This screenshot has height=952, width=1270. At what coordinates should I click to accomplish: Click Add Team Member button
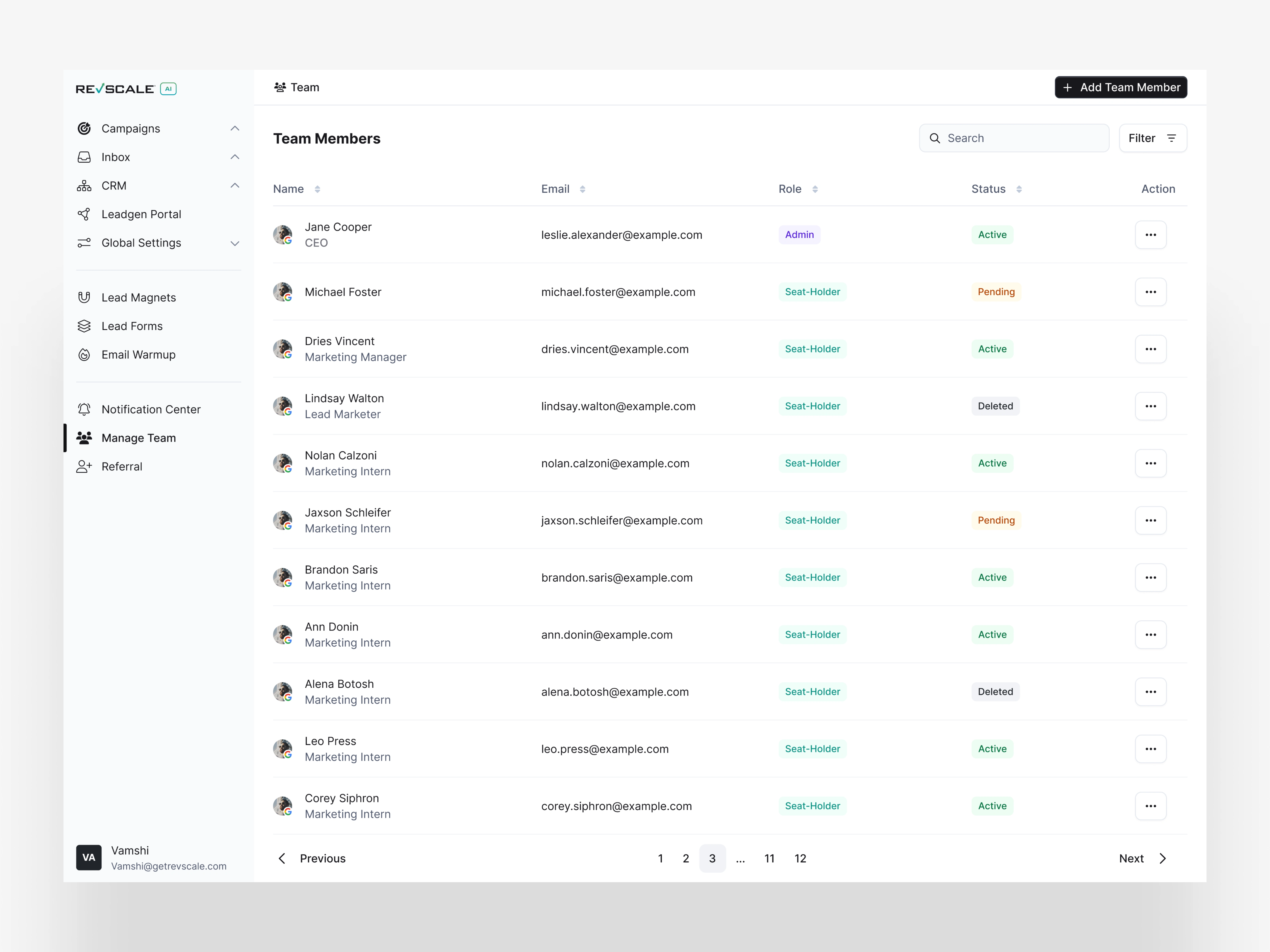pyautogui.click(x=1121, y=87)
